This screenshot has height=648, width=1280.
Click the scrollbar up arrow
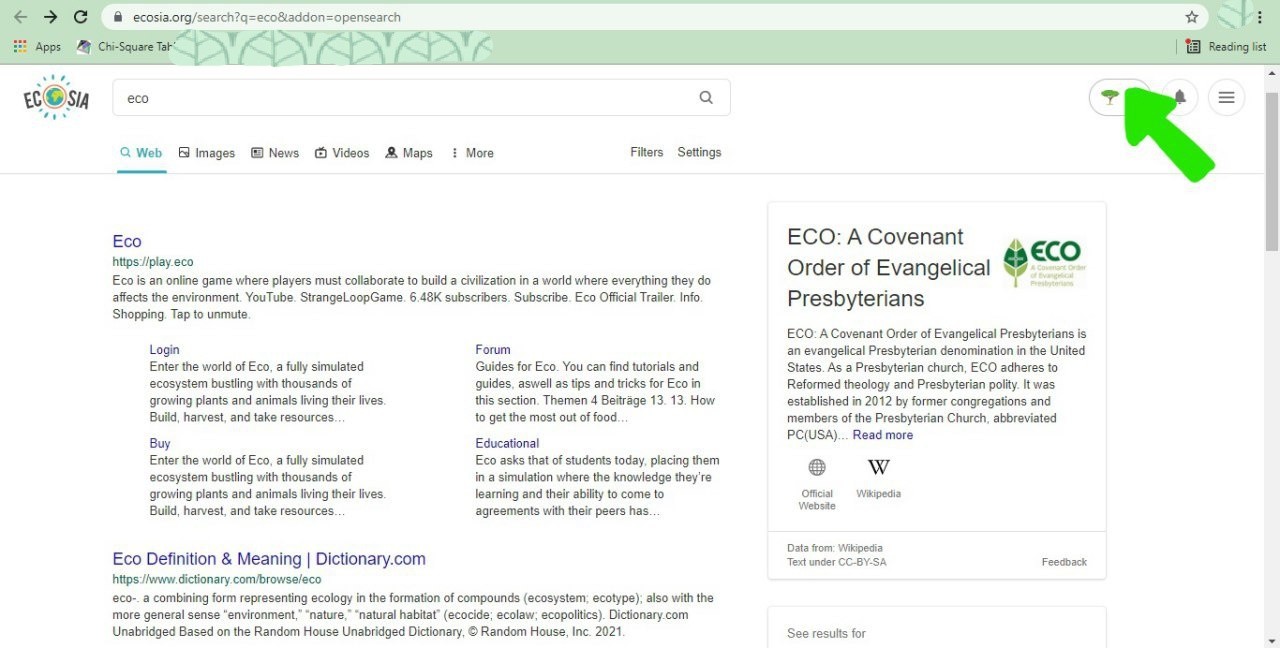[x=1272, y=74]
